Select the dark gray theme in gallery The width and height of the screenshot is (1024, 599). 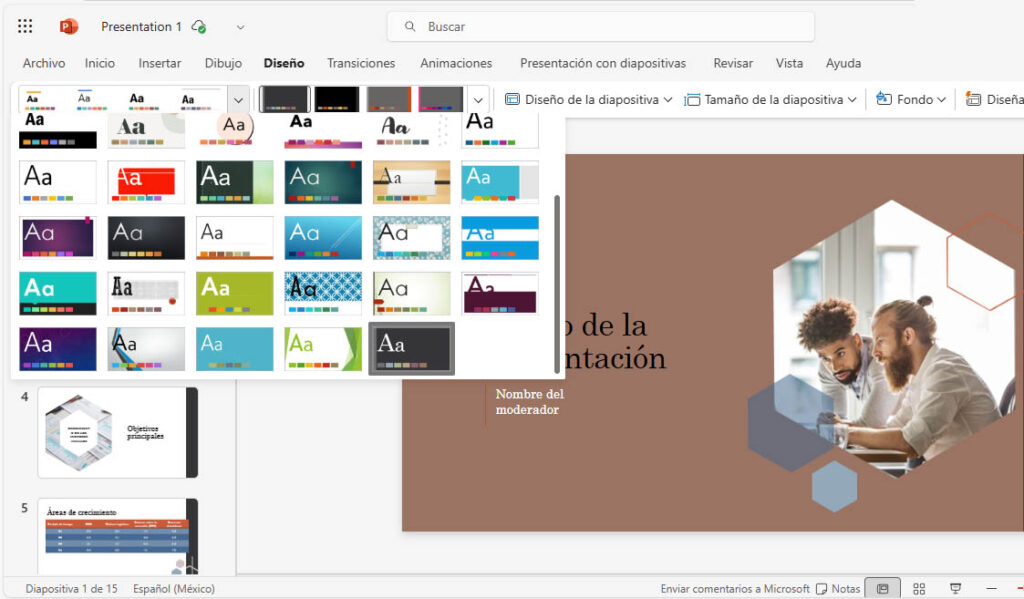(410, 348)
